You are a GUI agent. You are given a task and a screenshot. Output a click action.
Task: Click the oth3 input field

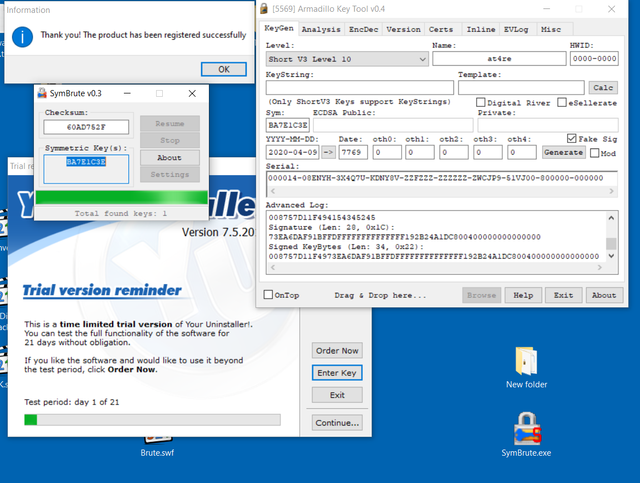[x=488, y=152]
